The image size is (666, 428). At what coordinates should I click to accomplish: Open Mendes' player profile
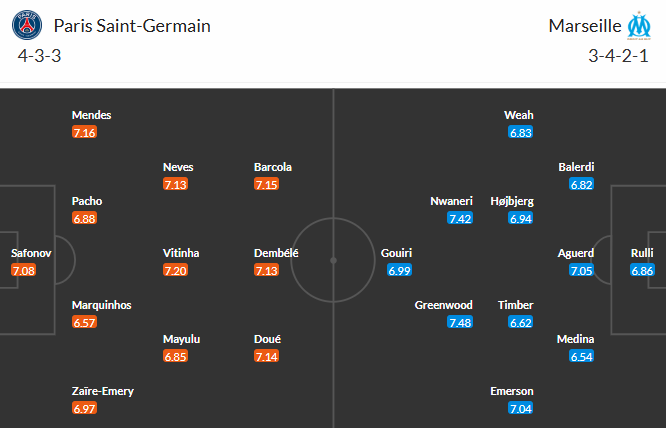point(91,115)
